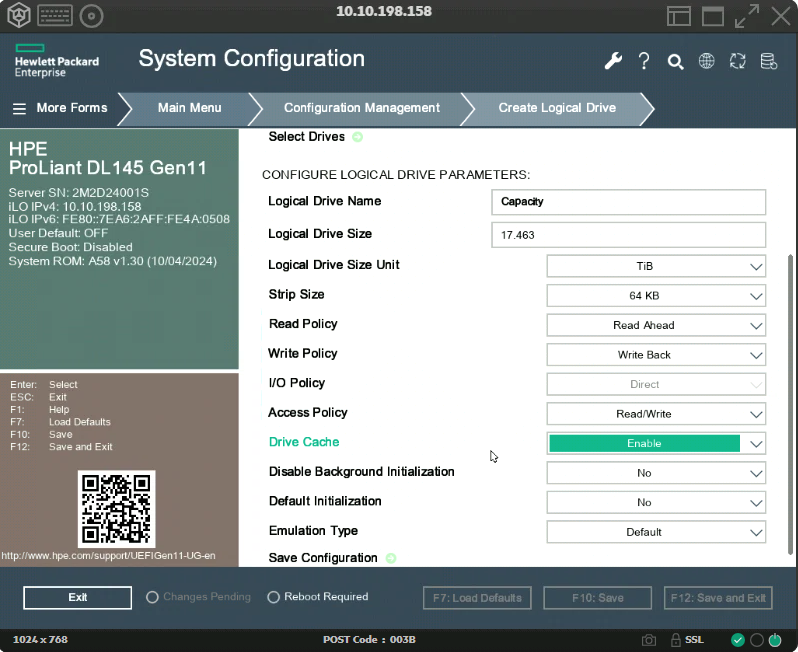Click the screenshot camera icon in status bar
The image size is (798, 652).
[x=649, y=640]
